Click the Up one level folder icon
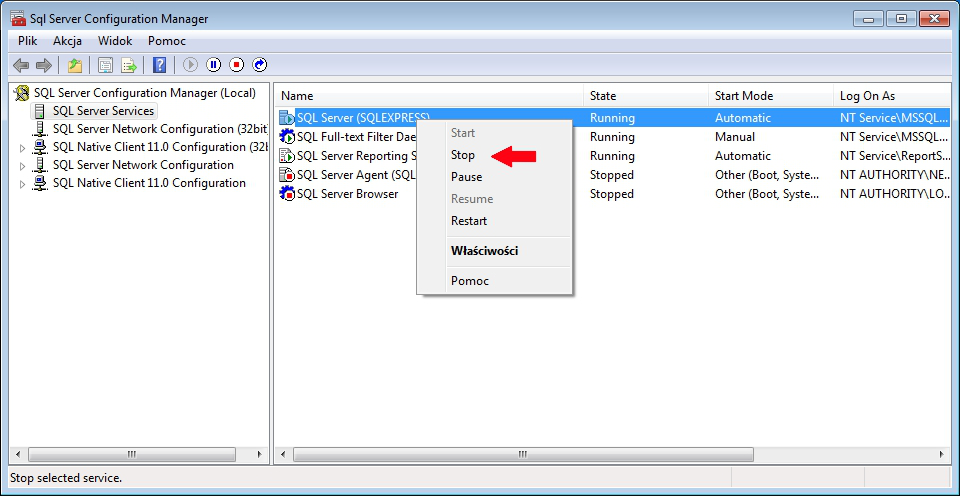Screen dimensions: 960x496 (x=75, y=65)
